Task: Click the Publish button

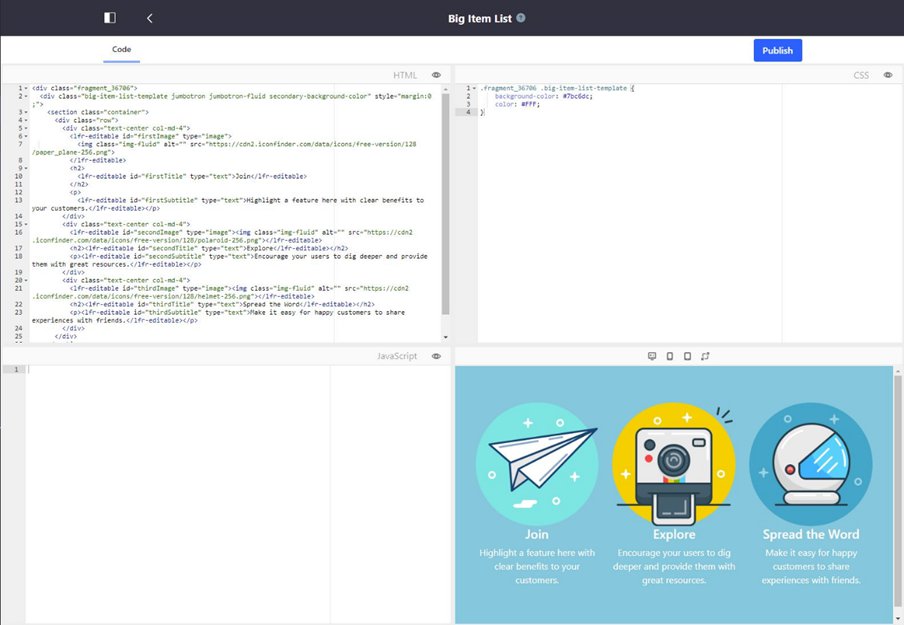Action: click(x=777, y=50)
